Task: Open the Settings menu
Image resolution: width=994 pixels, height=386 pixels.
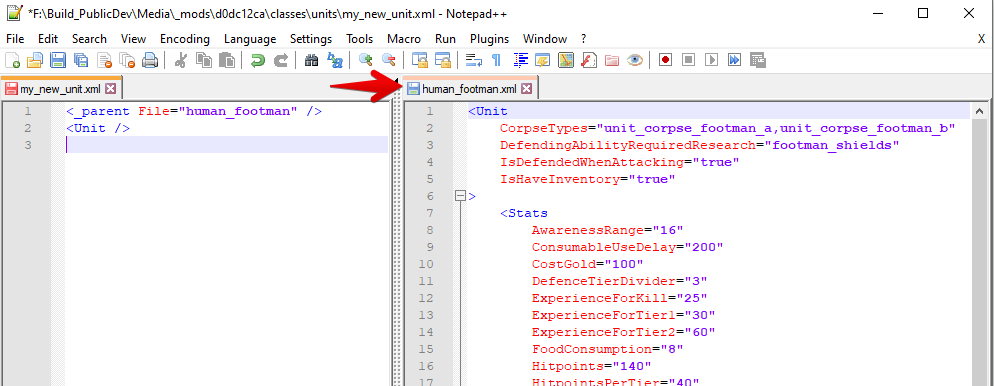Action: pyautogui.click(x=311, y=39)
